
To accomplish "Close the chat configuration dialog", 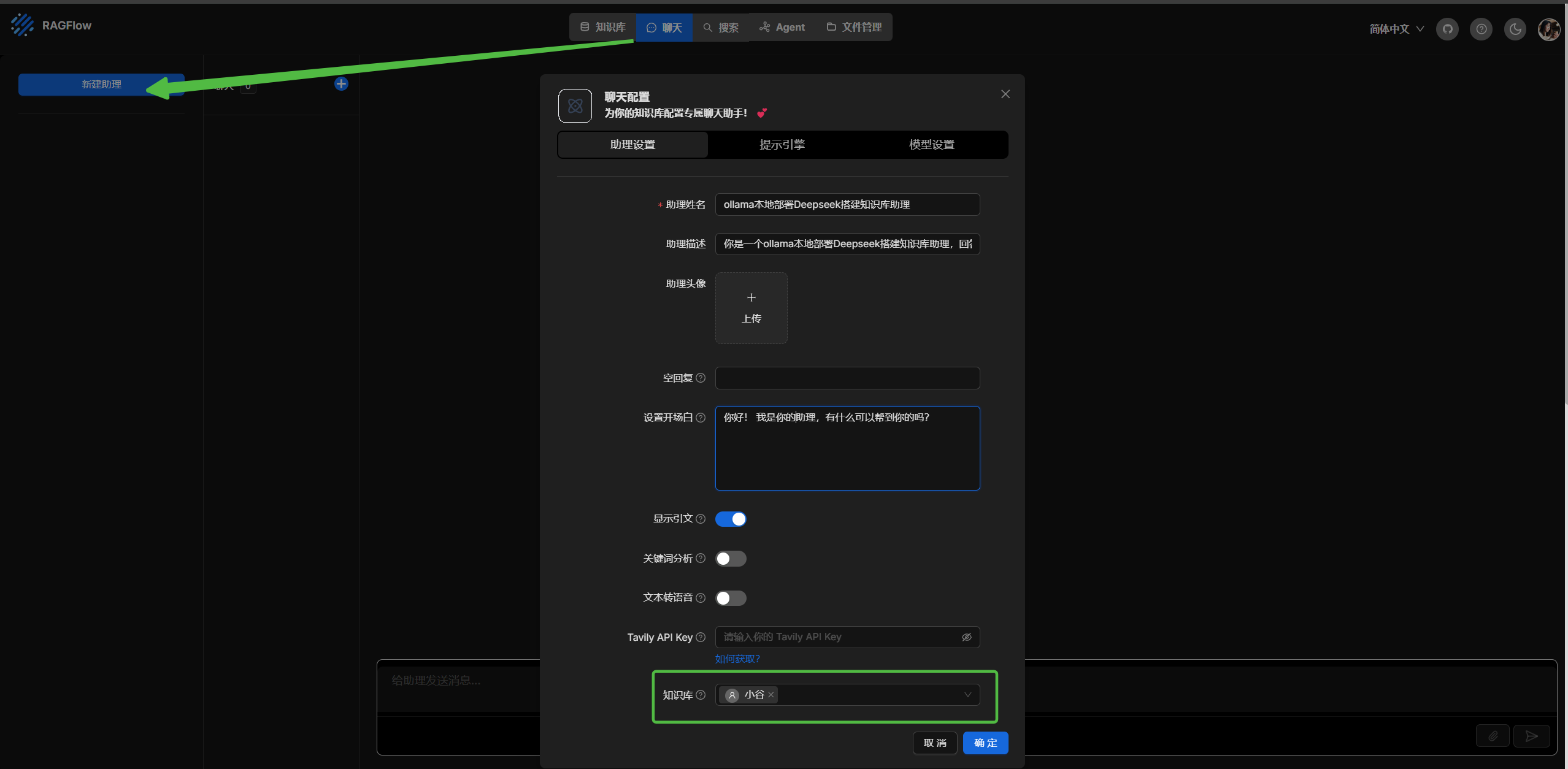I will [1005, 94].
